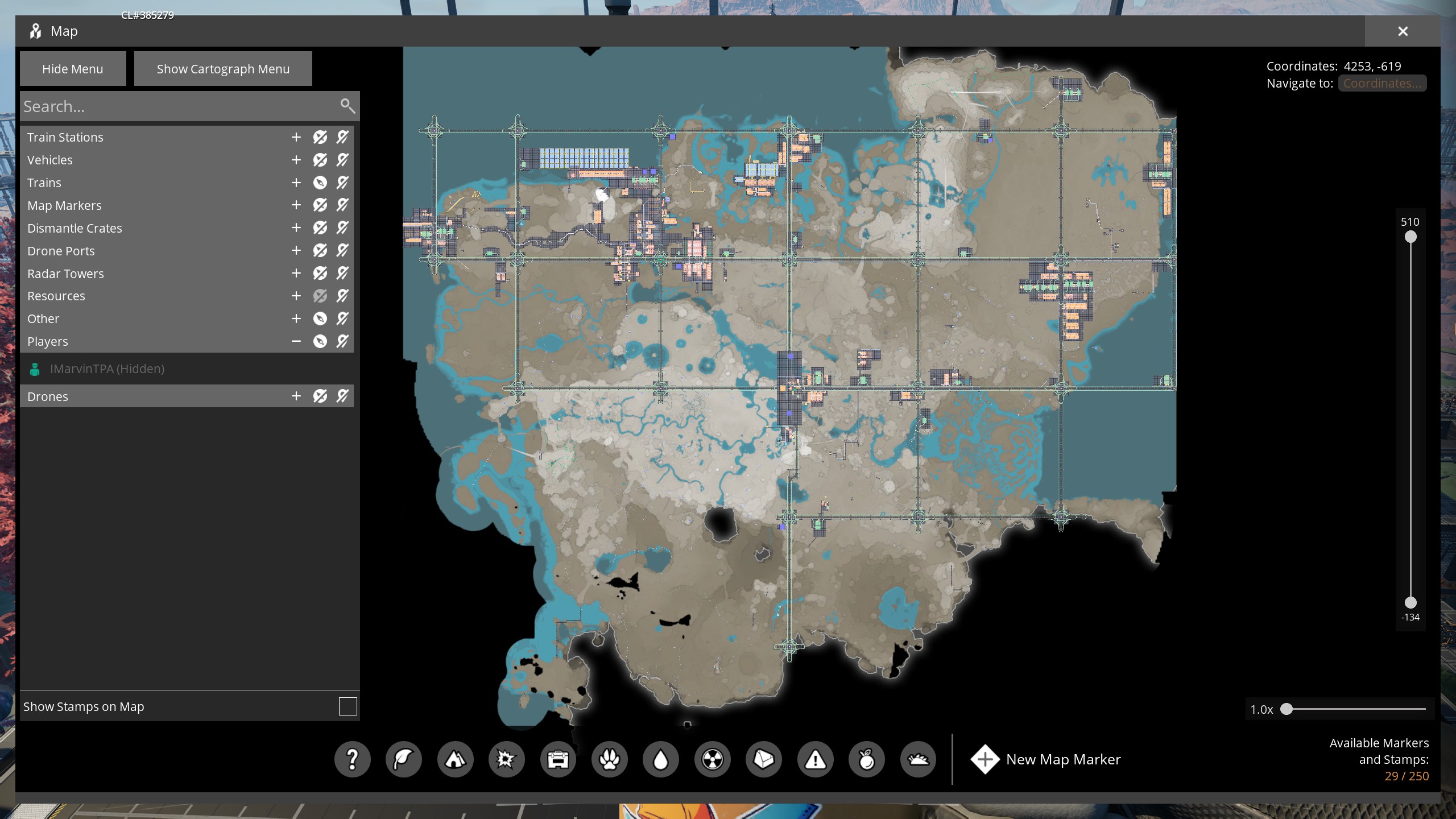Enable Show Stamps on Map checkbox
Image resolution: width=1456 pixels, height=819 pixels.
coord(348,706)
